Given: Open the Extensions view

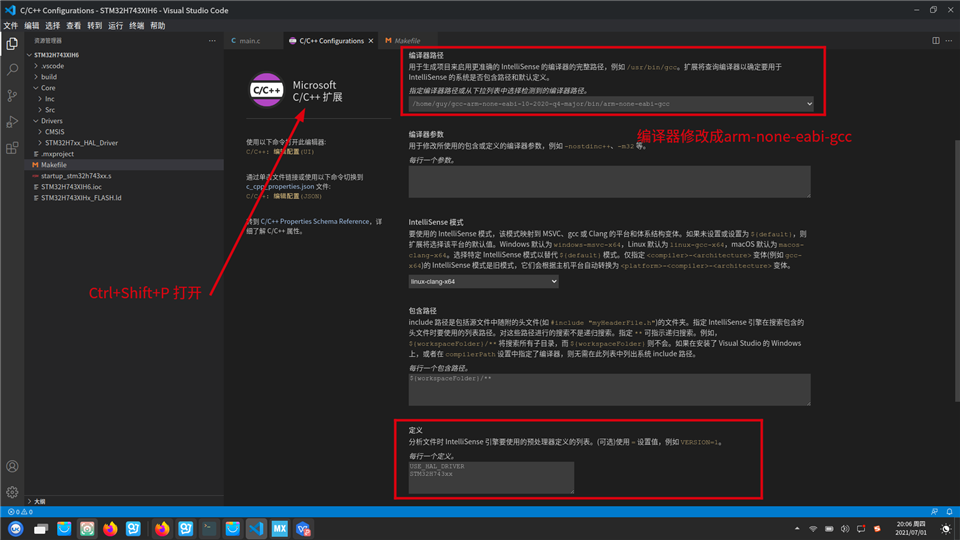Looking at the screenshot, I should click(x=12, y=148).
